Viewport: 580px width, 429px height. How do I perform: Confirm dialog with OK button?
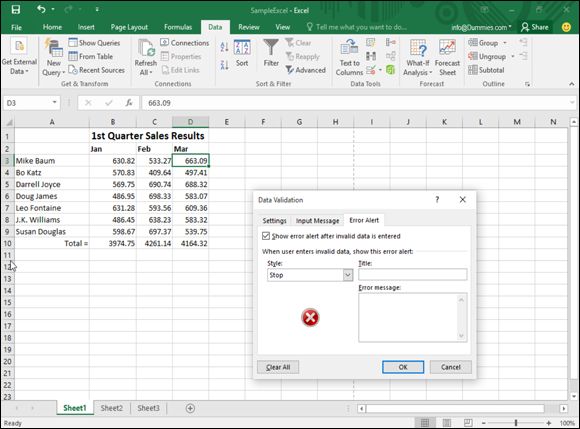[x=403, y=367]
